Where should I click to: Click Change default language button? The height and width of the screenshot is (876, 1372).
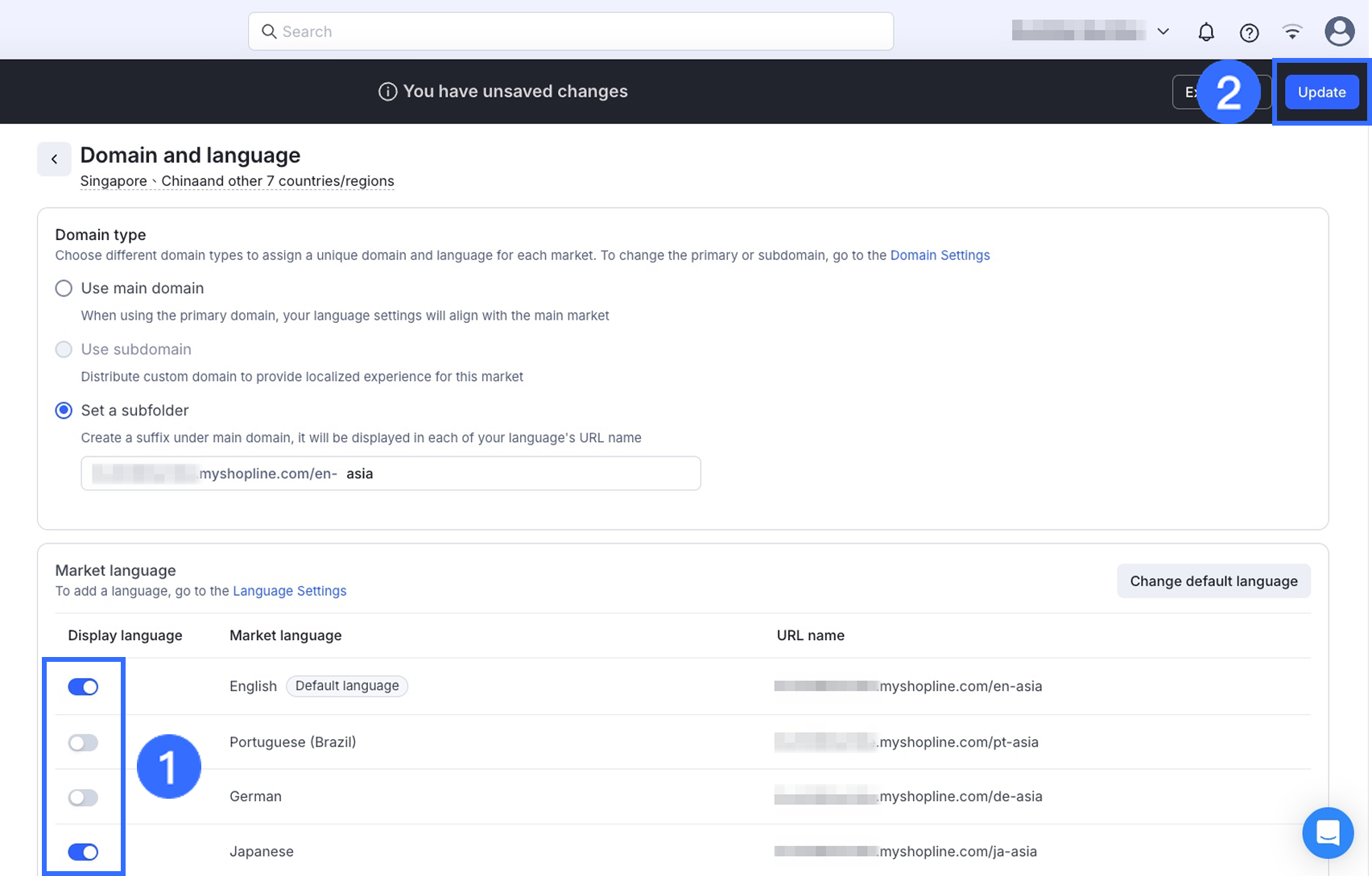coord(1213,581)
